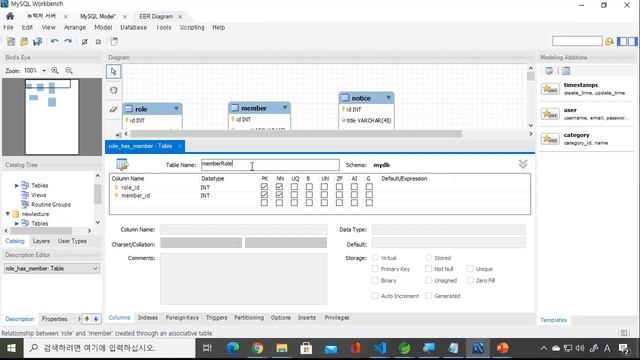Expand the member table dropdown arrow
640x360 pixels.
[285, 108]
